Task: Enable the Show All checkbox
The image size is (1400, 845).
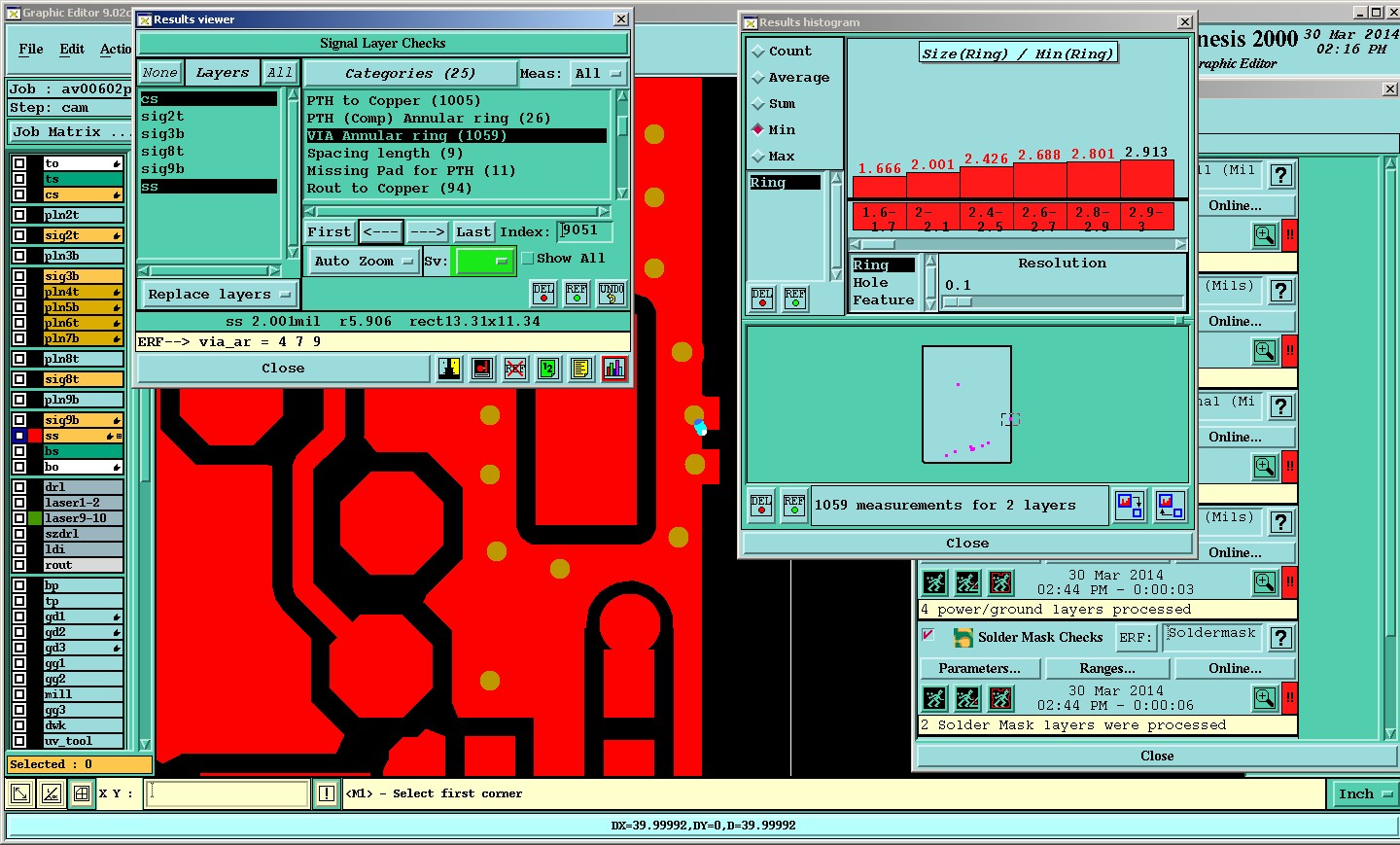Action: [528, 259]
